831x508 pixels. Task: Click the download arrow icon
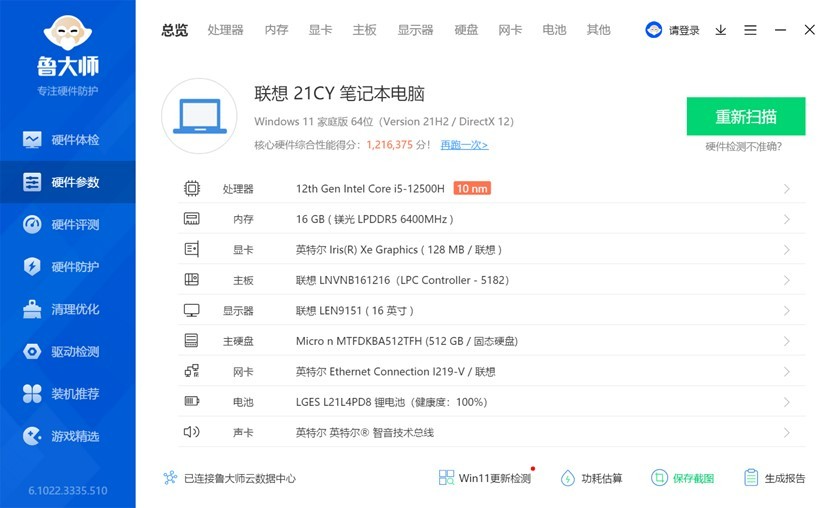coord(720,30)
